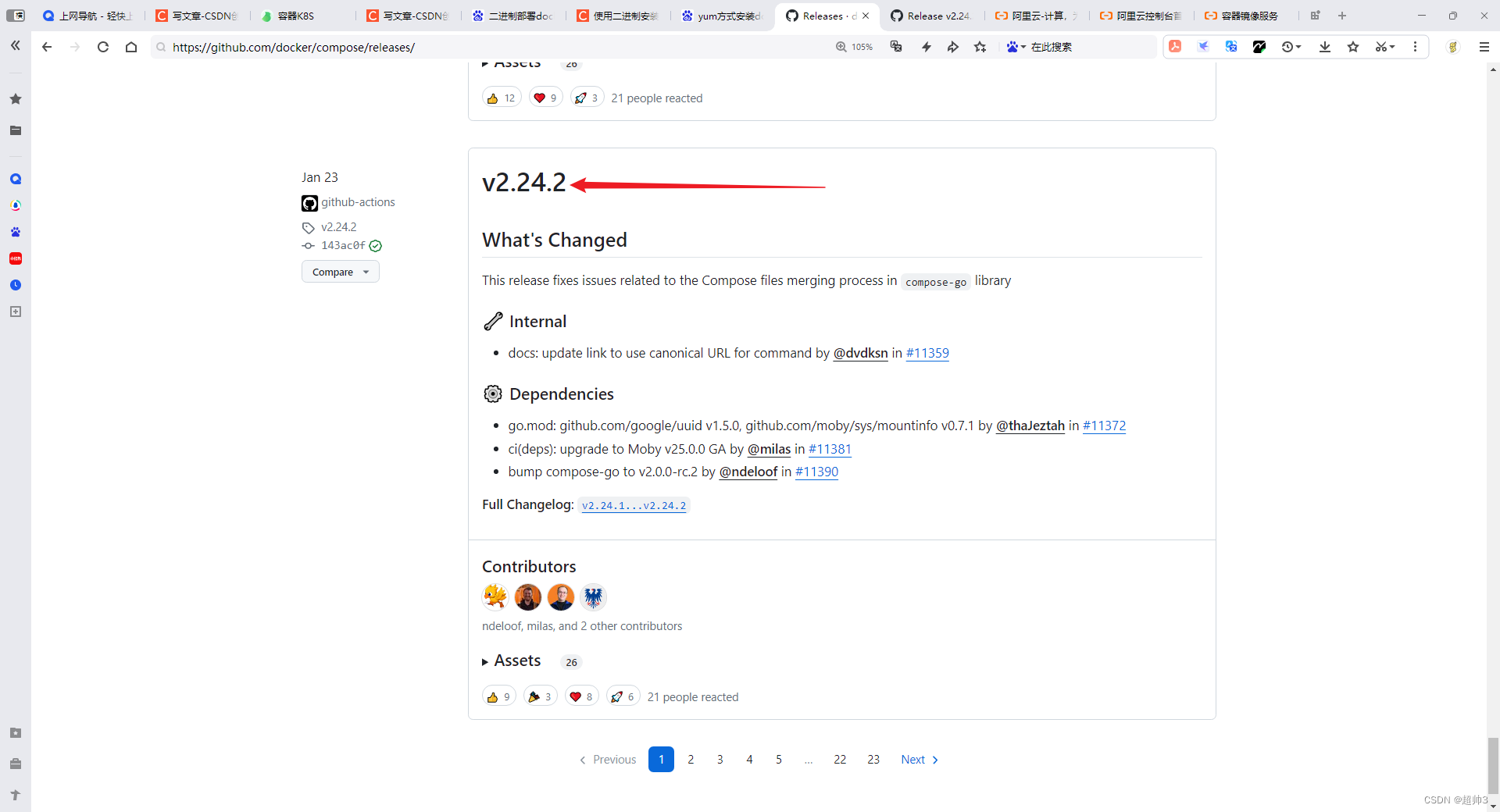
Task: Open the browser hamburger main menu
Action: click(1484, 47)
